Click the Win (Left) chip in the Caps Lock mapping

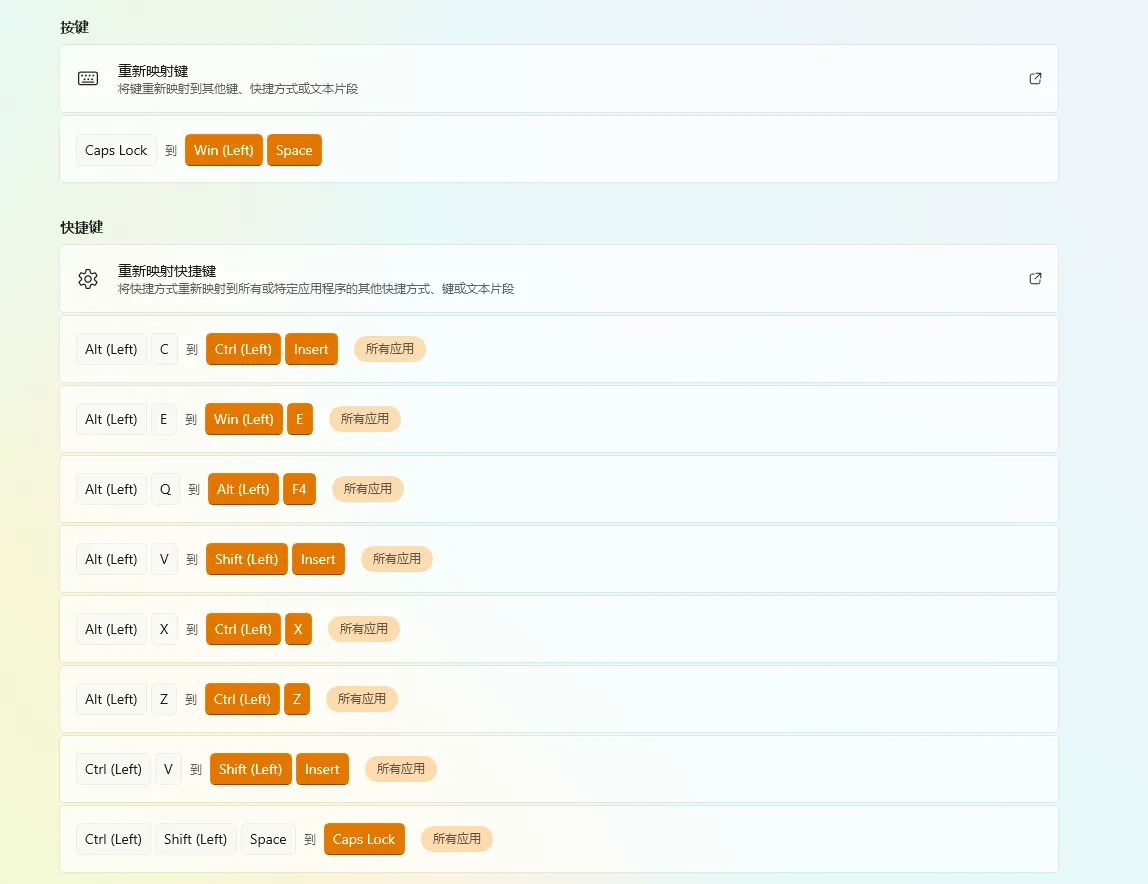click(224, 150)
